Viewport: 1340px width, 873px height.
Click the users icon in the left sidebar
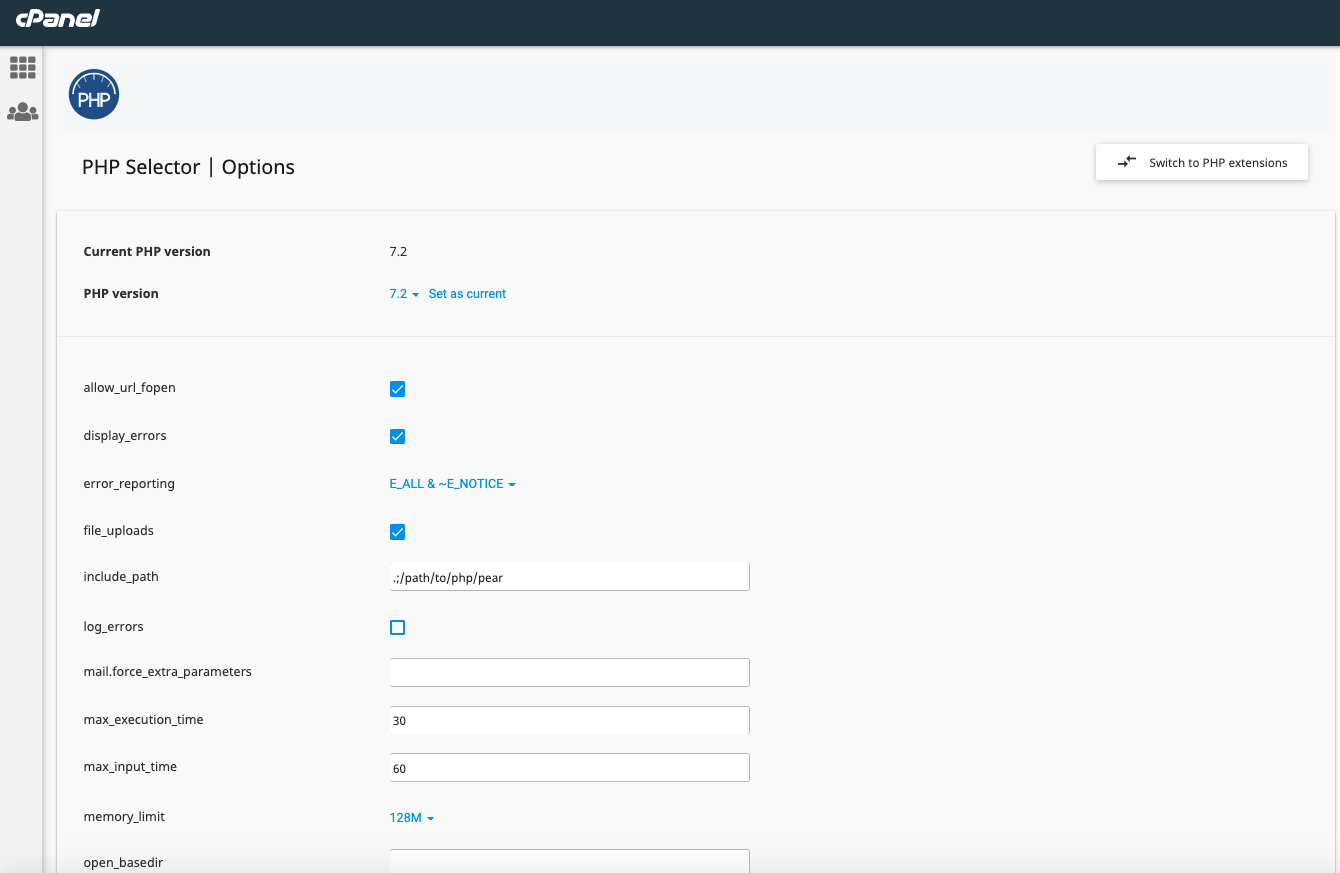coord(22,112)
